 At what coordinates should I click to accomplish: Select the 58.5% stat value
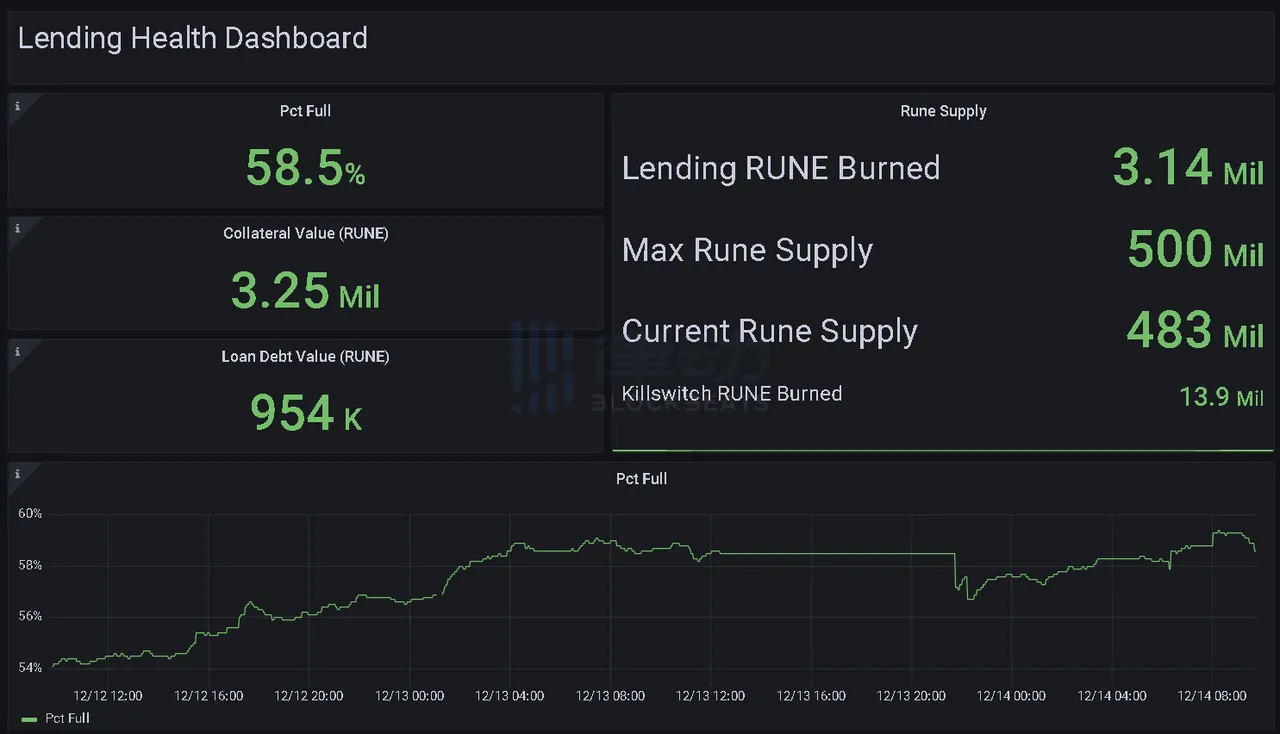pyautogui.click(x=305, y=168)
